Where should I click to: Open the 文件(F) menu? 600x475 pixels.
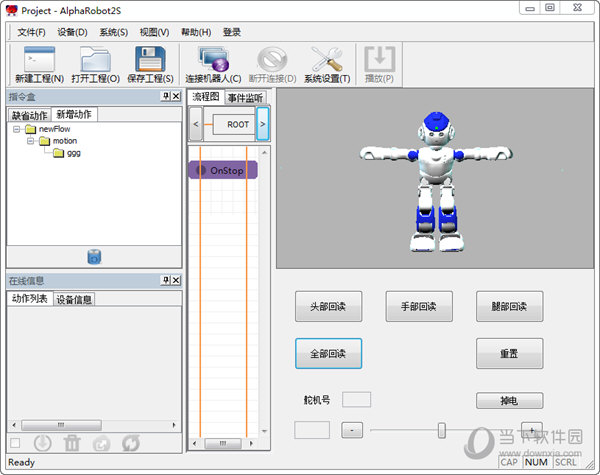[x=31, y=32]
